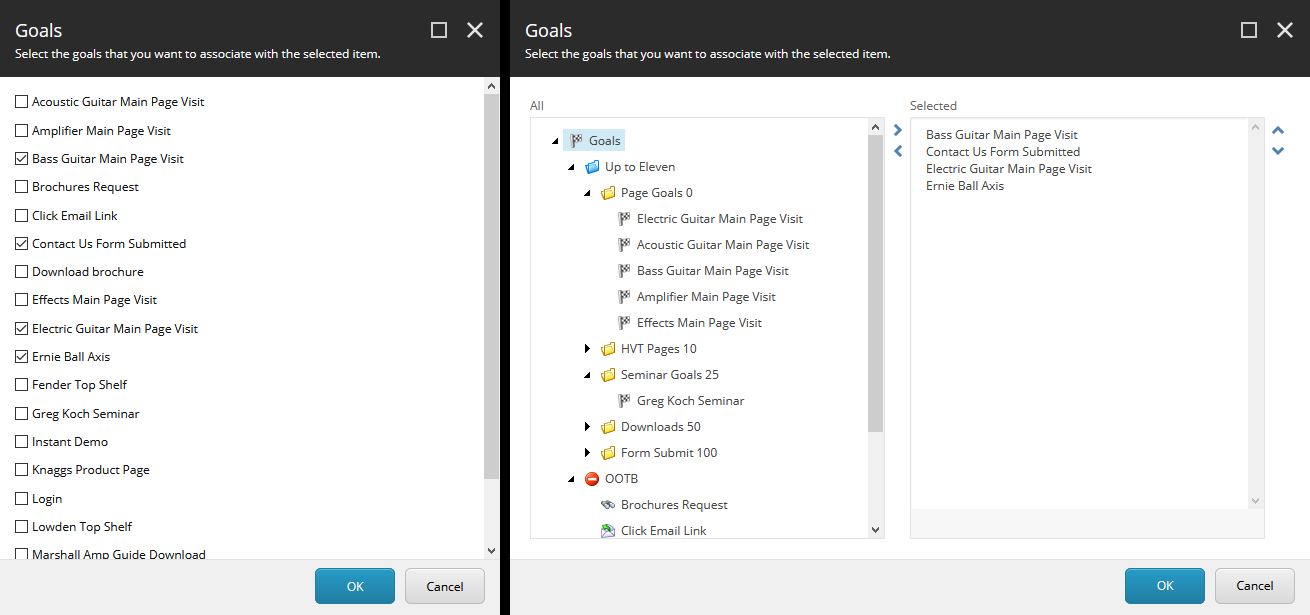Click the Page Goals 0 folder icon
Screen dimensions: 1310x615
pyautogui.click(x=608, y=193)
